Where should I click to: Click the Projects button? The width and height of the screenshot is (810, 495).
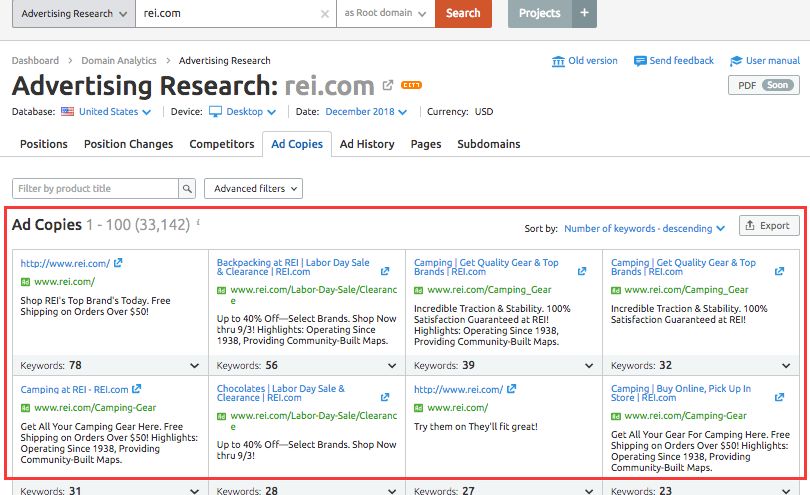click(540, 13)
